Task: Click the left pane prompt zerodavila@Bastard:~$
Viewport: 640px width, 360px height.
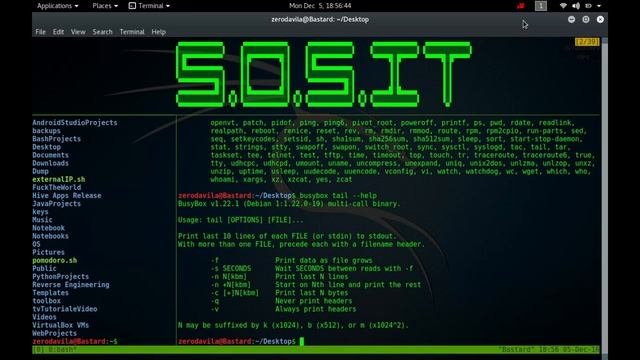Action: click(x=75, y=341)
